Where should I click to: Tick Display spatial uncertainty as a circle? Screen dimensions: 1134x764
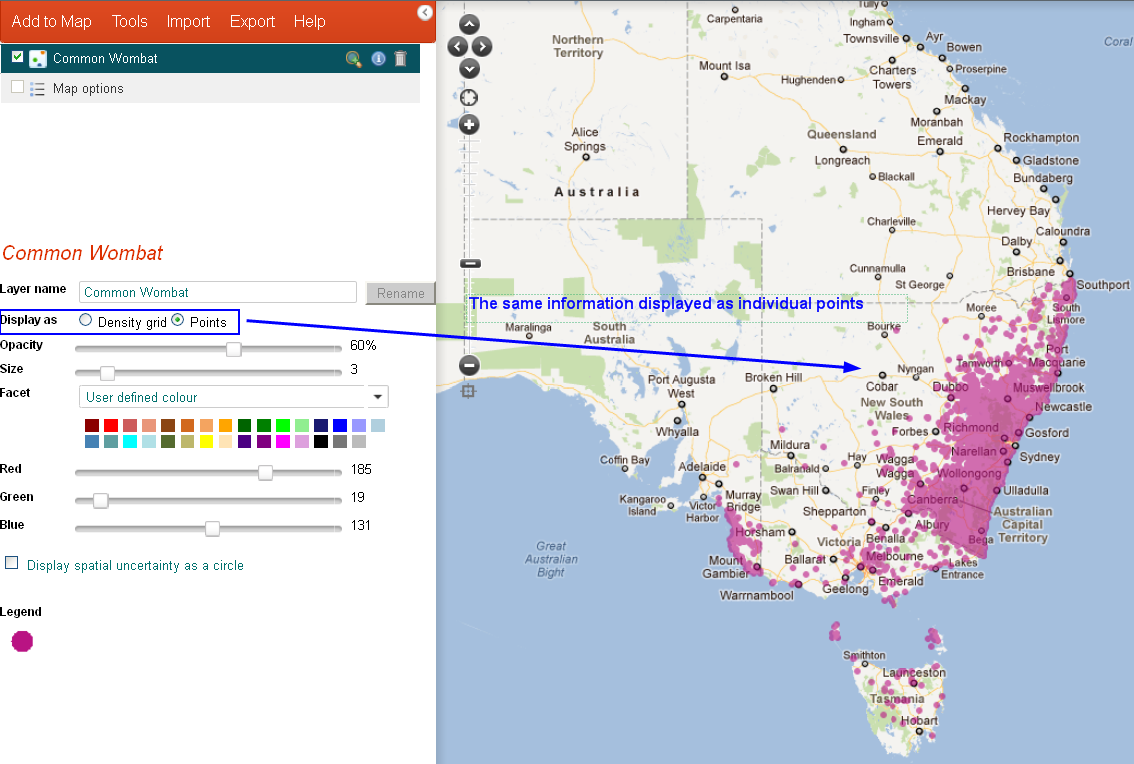tap(12, 563)
